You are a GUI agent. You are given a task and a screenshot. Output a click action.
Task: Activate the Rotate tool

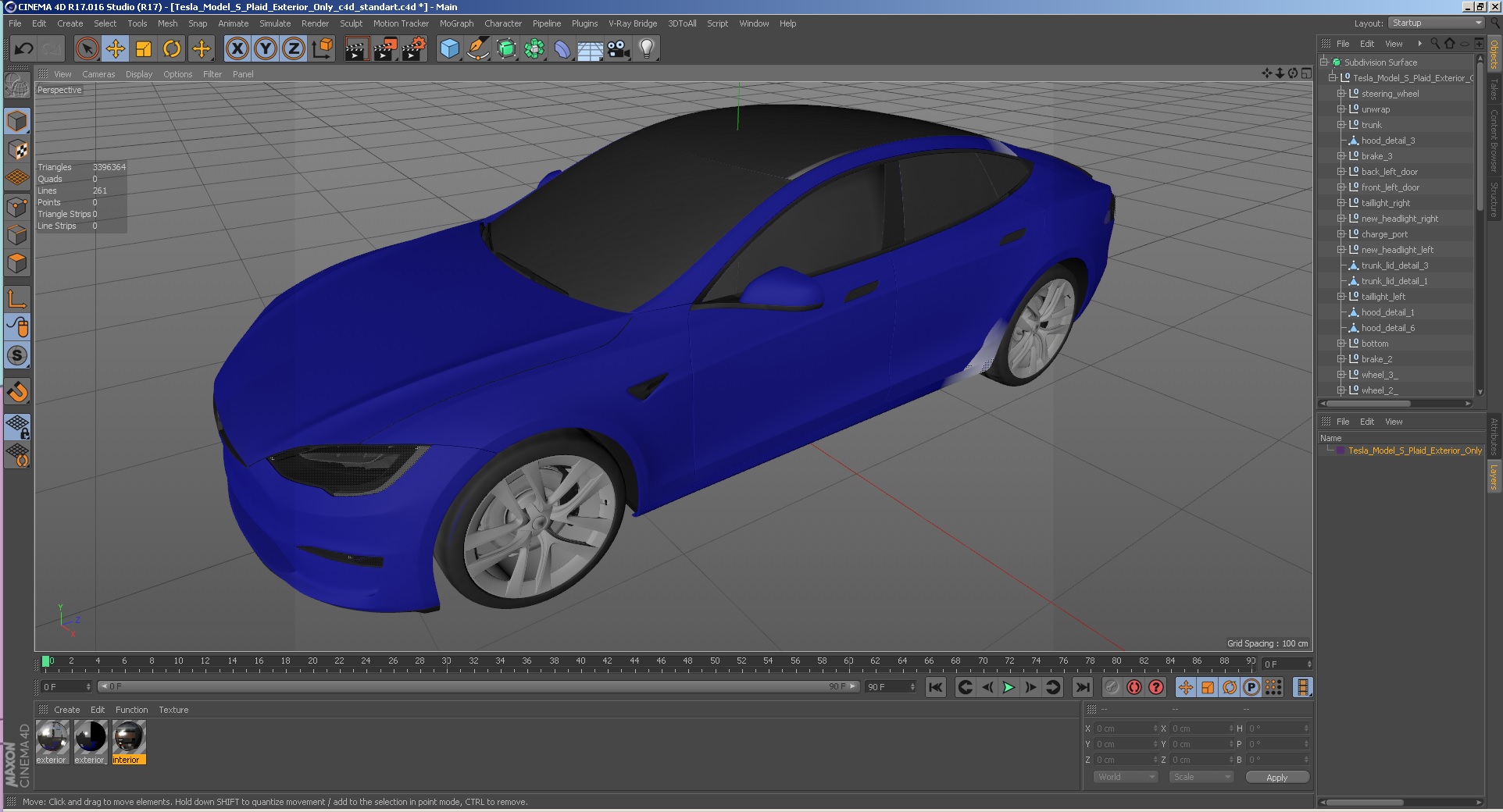[172, 49]
